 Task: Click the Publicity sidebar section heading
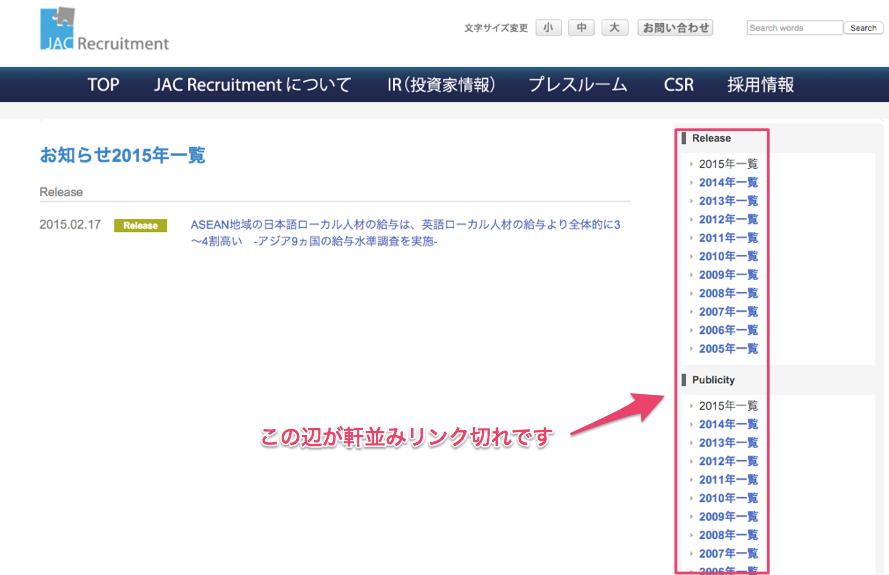(x=713, y=380)
